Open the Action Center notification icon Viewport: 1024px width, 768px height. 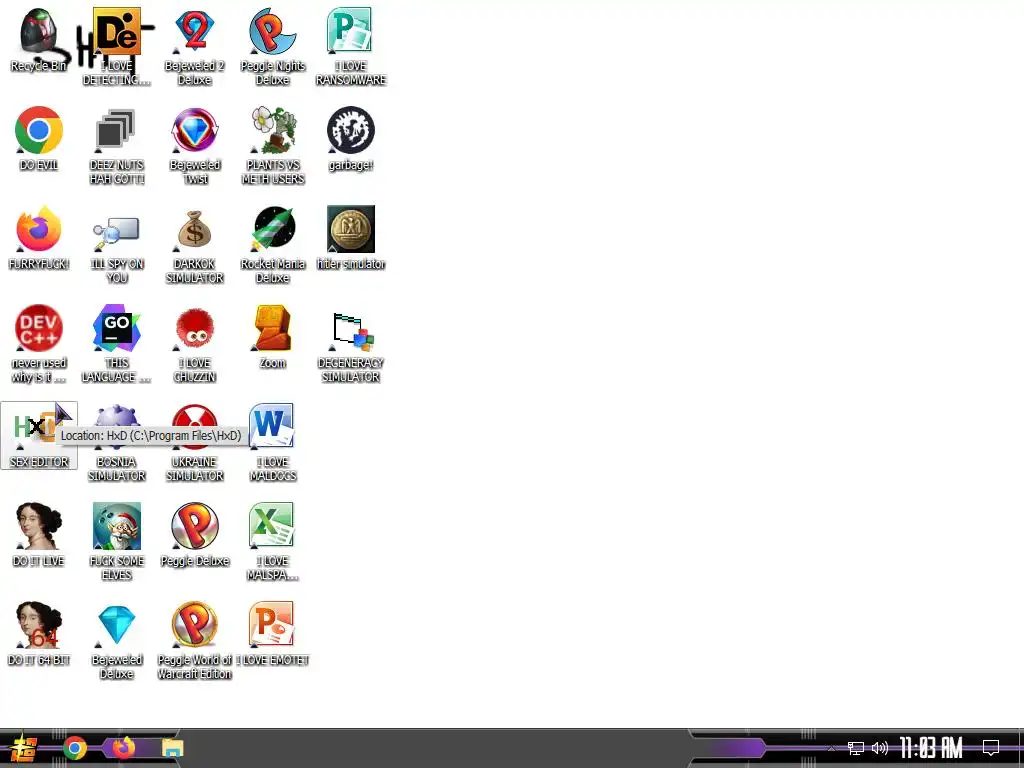991,748
